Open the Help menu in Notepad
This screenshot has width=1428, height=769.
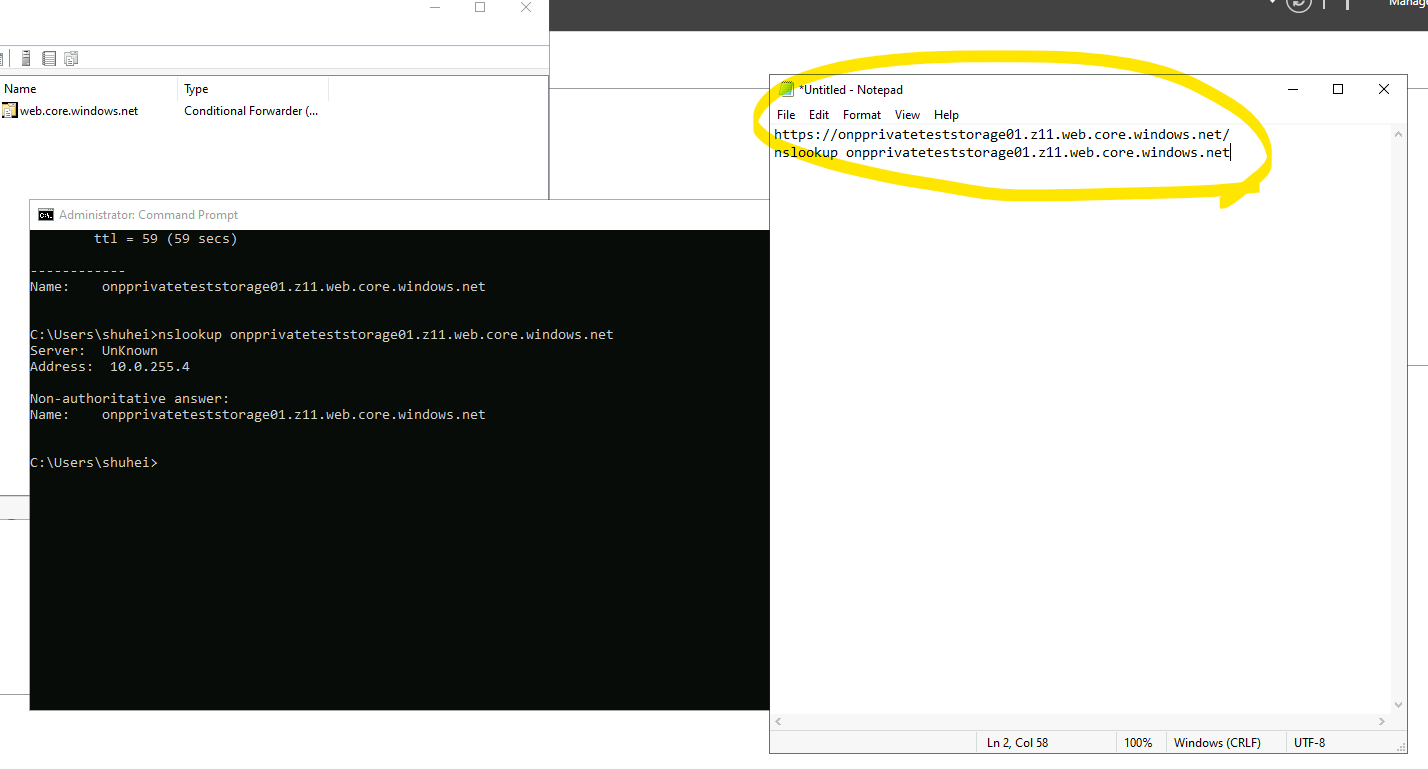tap(946, 115)
